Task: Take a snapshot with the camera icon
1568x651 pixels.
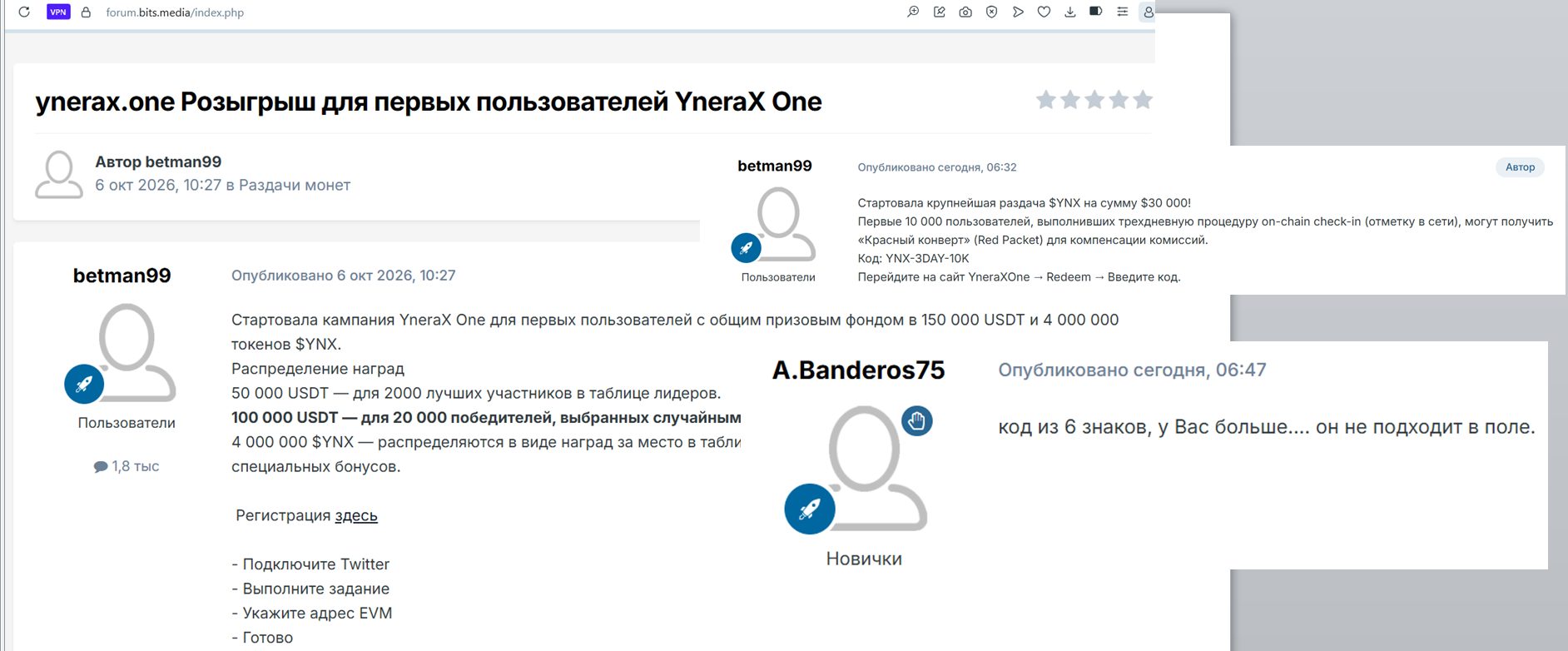Action: tap(965, 12)
